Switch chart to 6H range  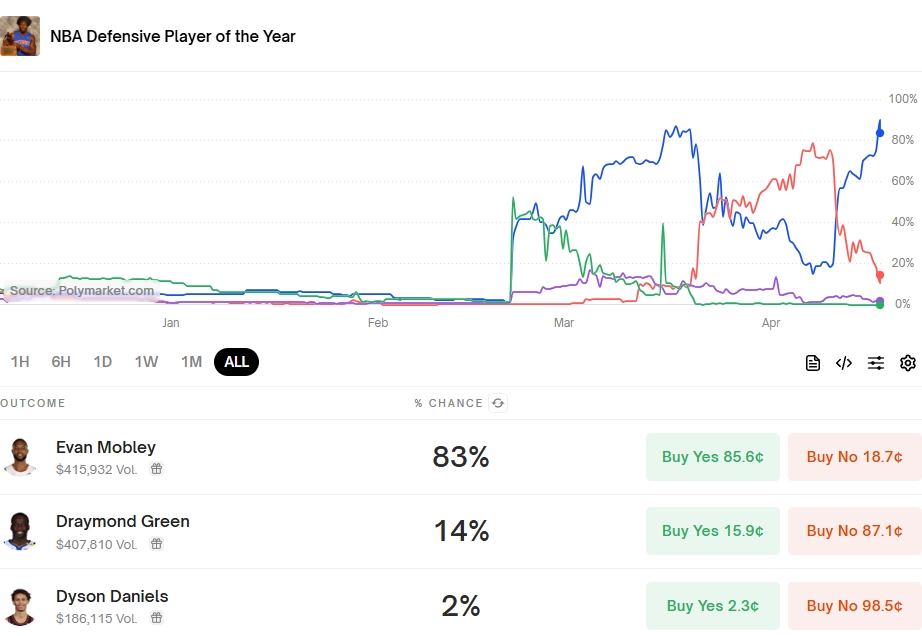[x=61, y=362]
